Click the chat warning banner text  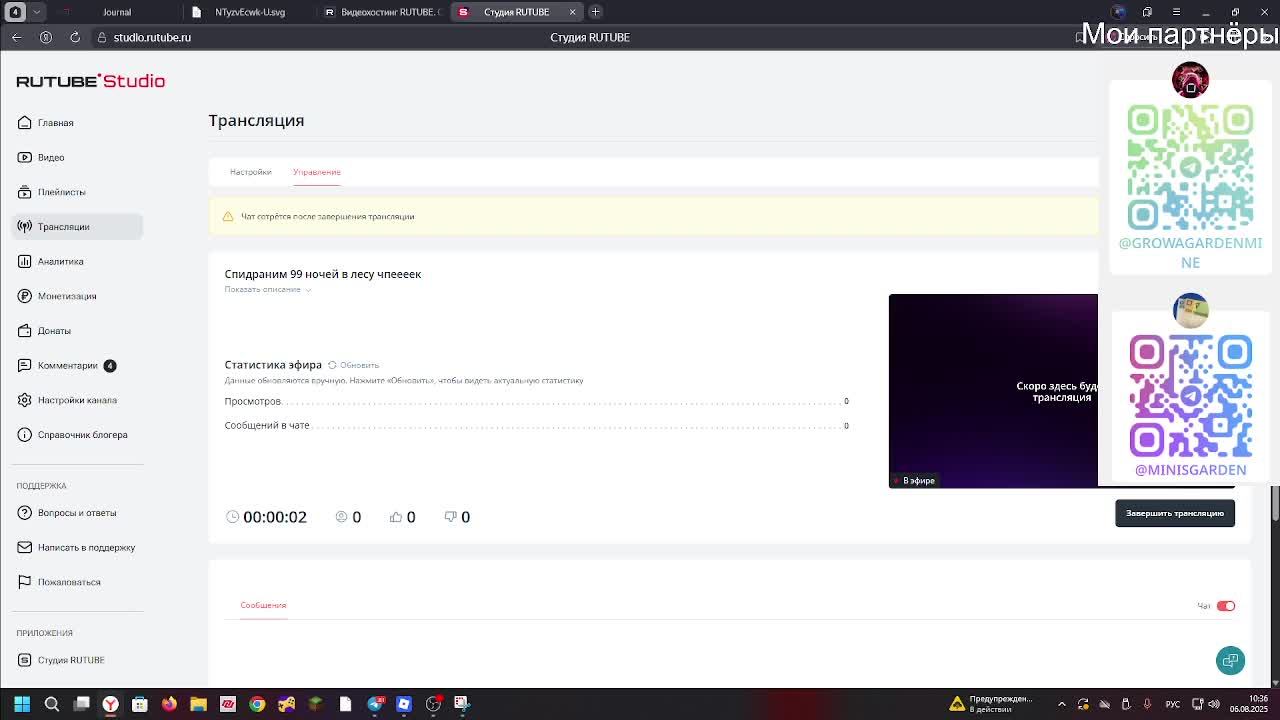point(327,216)
